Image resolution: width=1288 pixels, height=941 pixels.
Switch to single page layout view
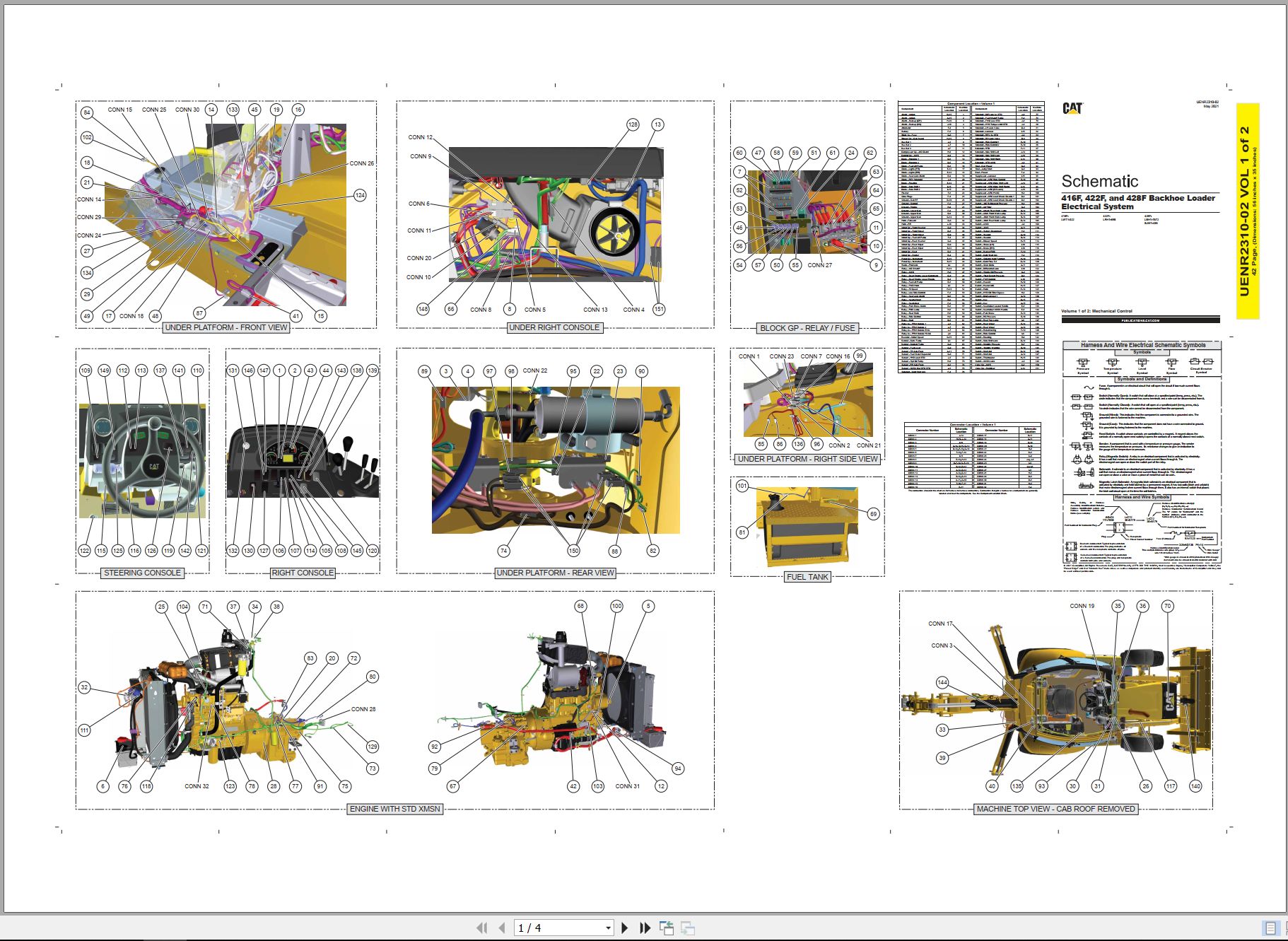pyautogui.click(x=1270, y=928)
